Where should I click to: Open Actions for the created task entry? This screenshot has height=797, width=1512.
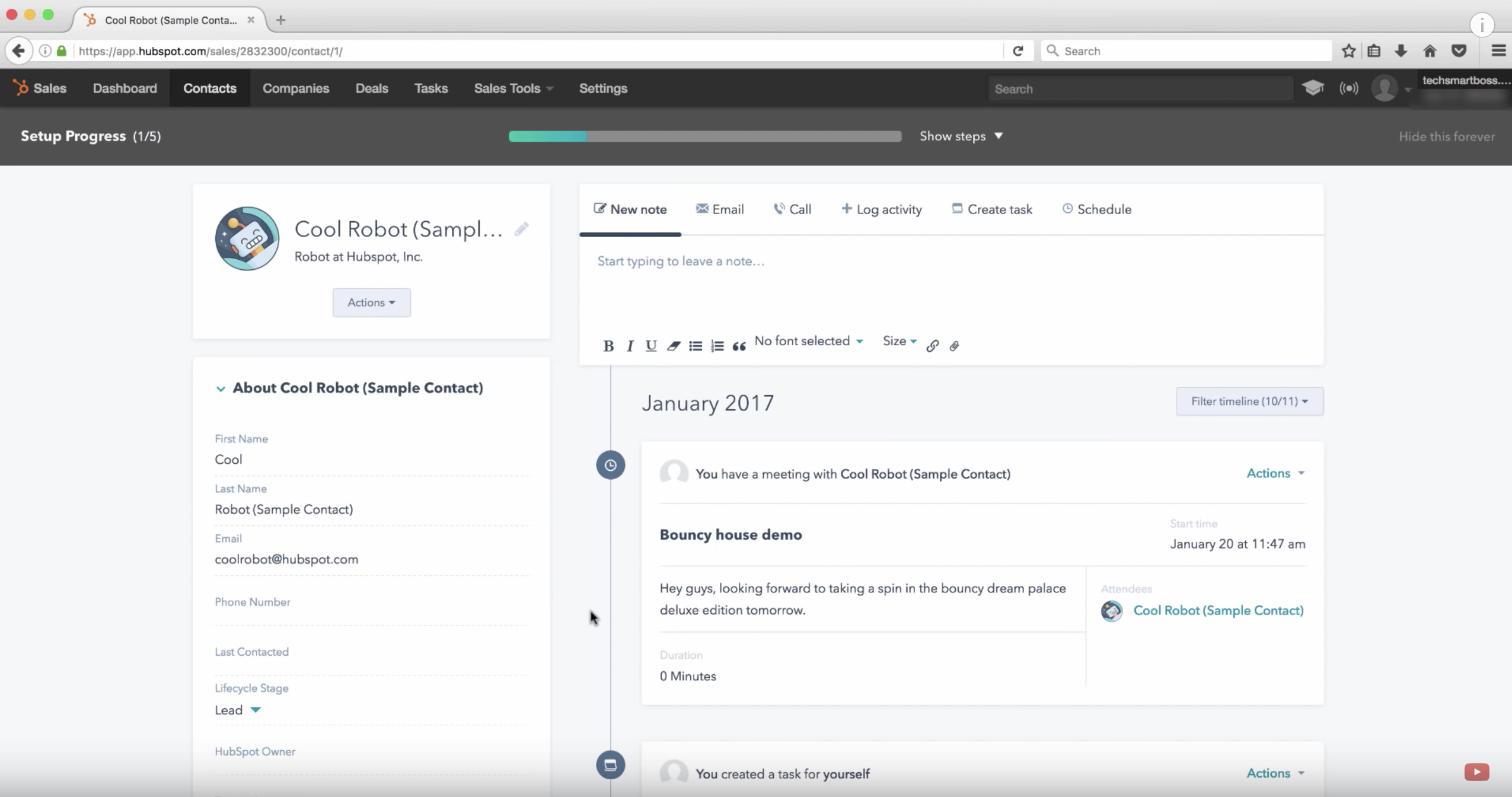(x=1275, y=773)
